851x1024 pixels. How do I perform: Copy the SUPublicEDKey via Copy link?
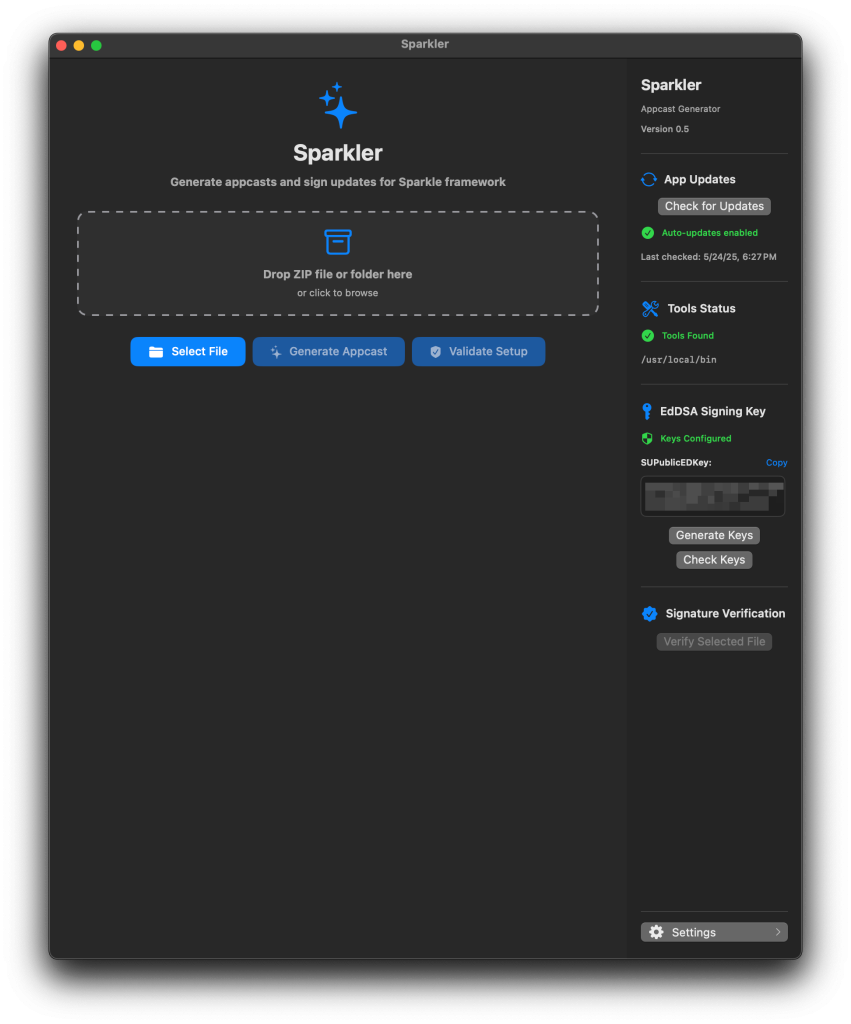(x=777, y=463)
